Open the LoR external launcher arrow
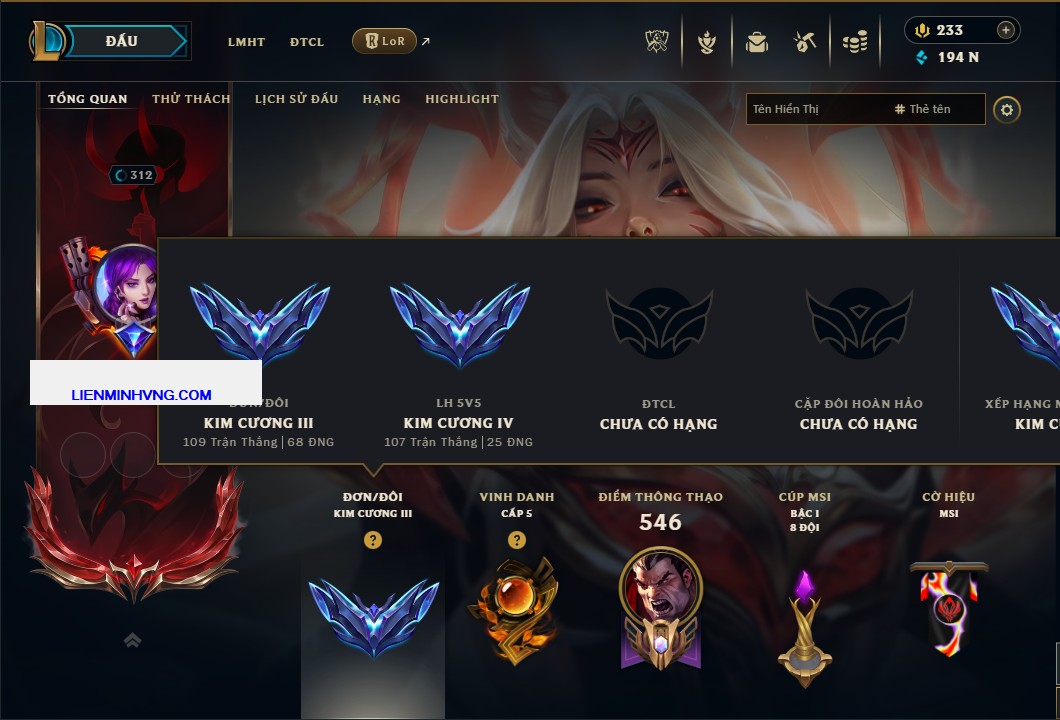The height and width of the screenshot is (720, 1060). tap(426, 41)
